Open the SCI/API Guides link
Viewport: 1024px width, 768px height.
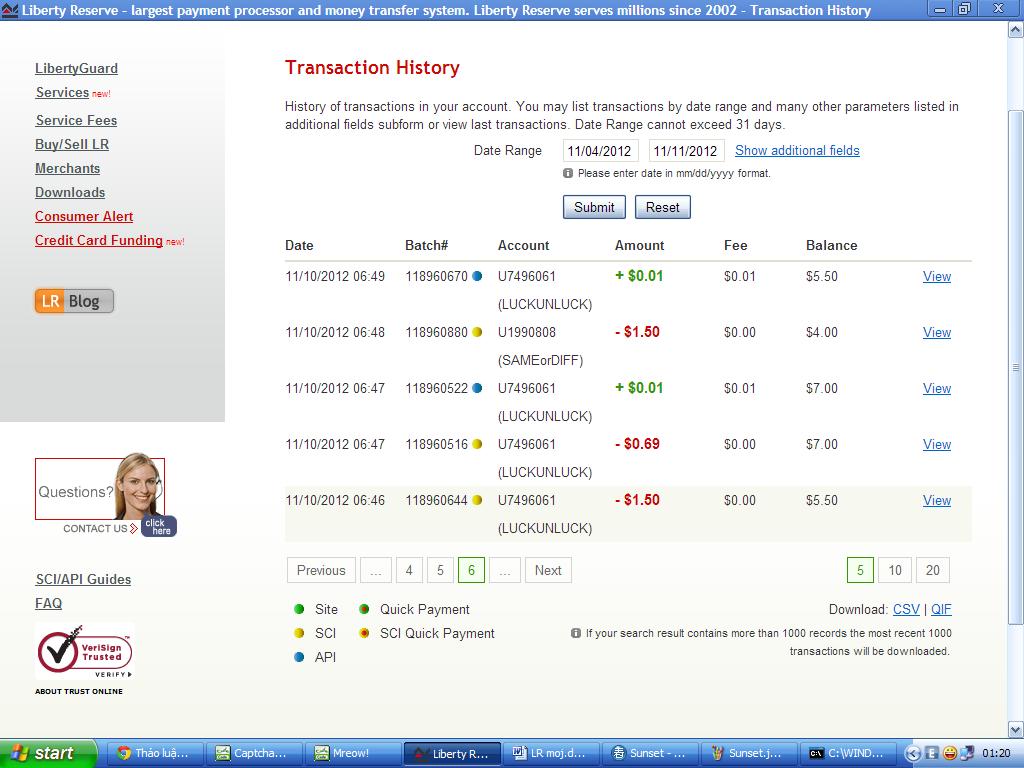coord(83,579)
